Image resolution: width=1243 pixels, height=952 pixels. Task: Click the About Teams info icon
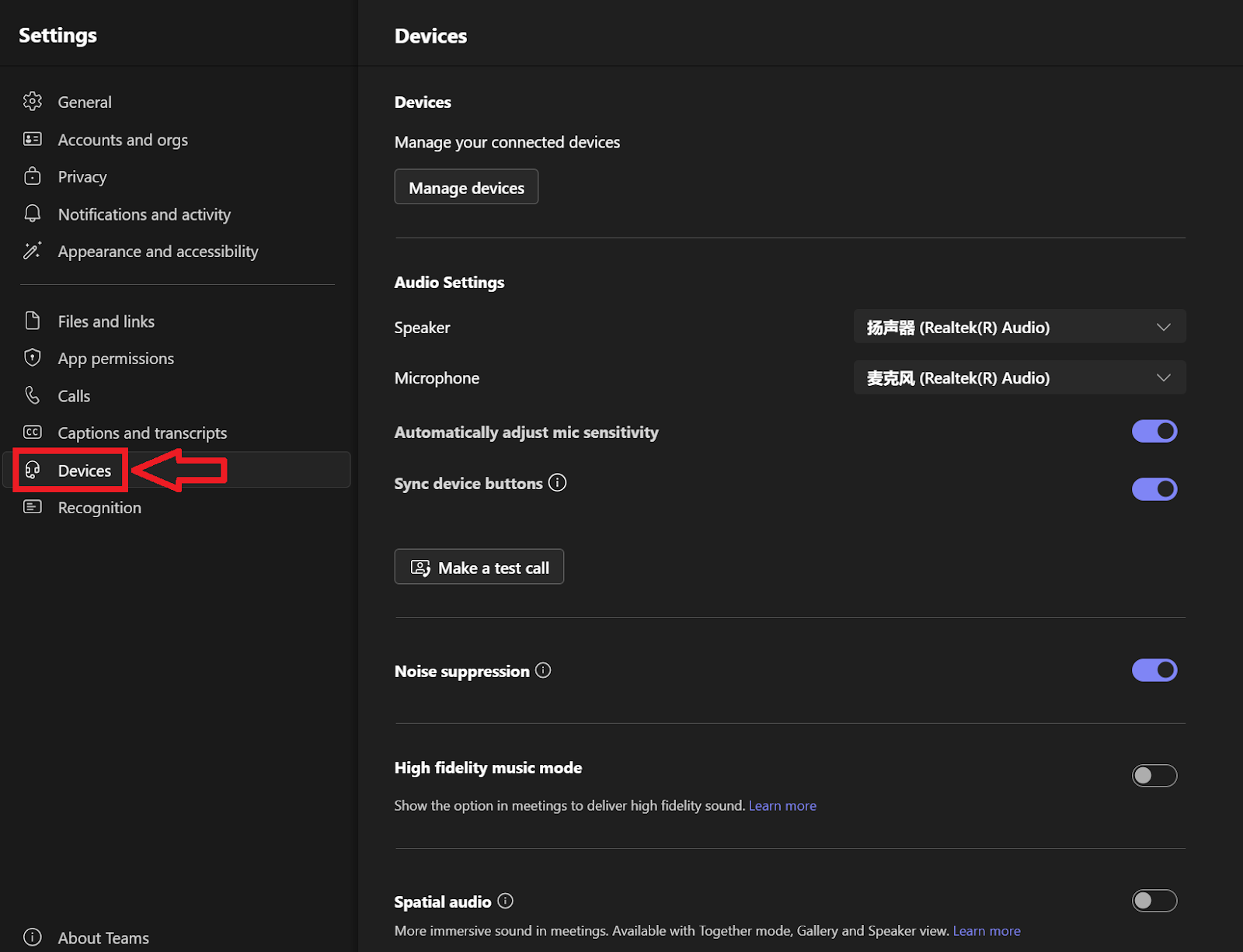tap(33, 937)
